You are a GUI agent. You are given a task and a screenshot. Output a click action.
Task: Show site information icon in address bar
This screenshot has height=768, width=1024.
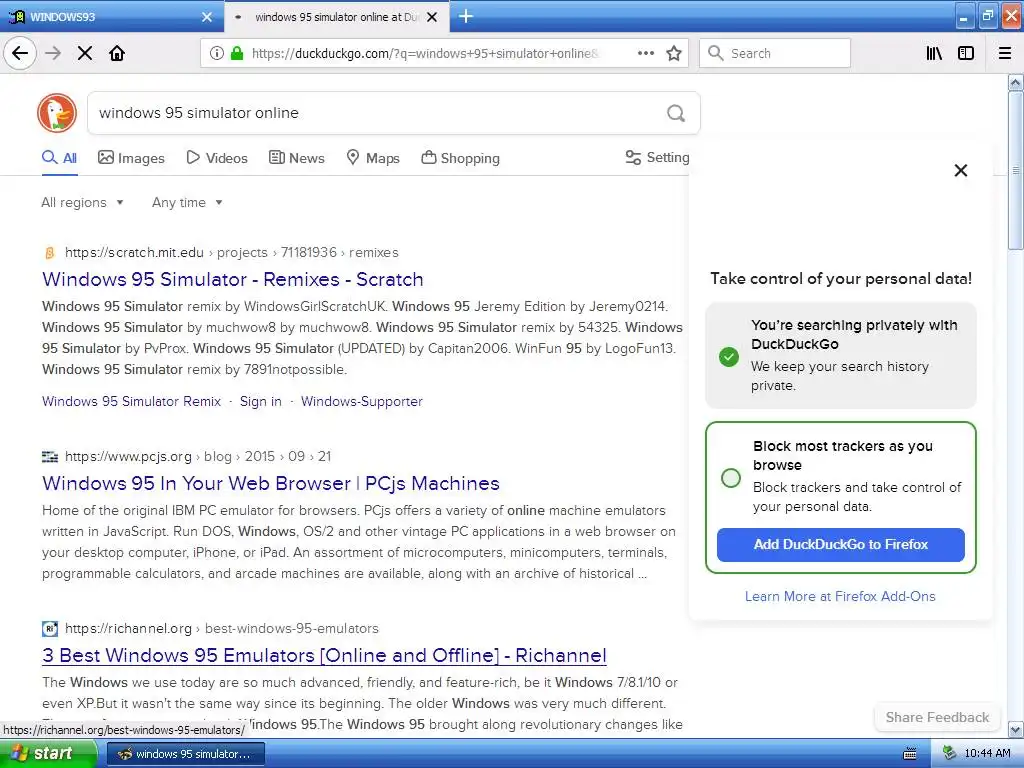click(x=217, y=53)
